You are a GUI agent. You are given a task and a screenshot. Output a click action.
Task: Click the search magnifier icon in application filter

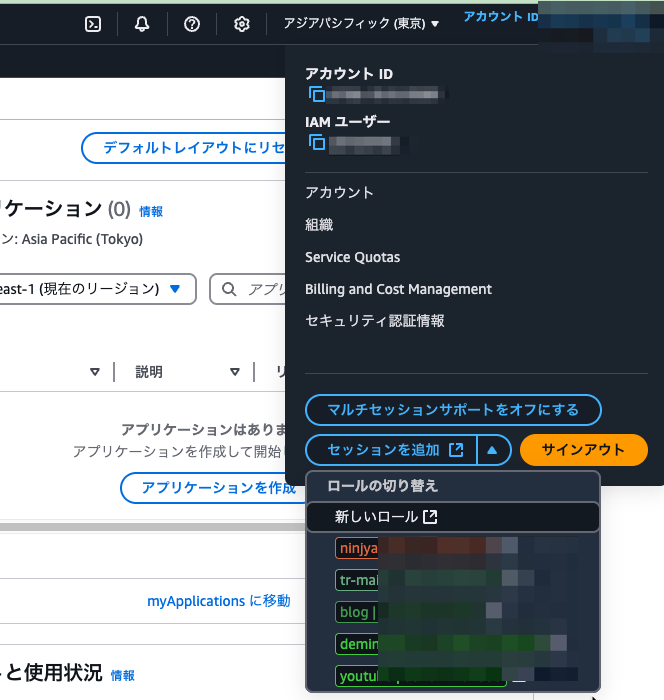[229, 289]
